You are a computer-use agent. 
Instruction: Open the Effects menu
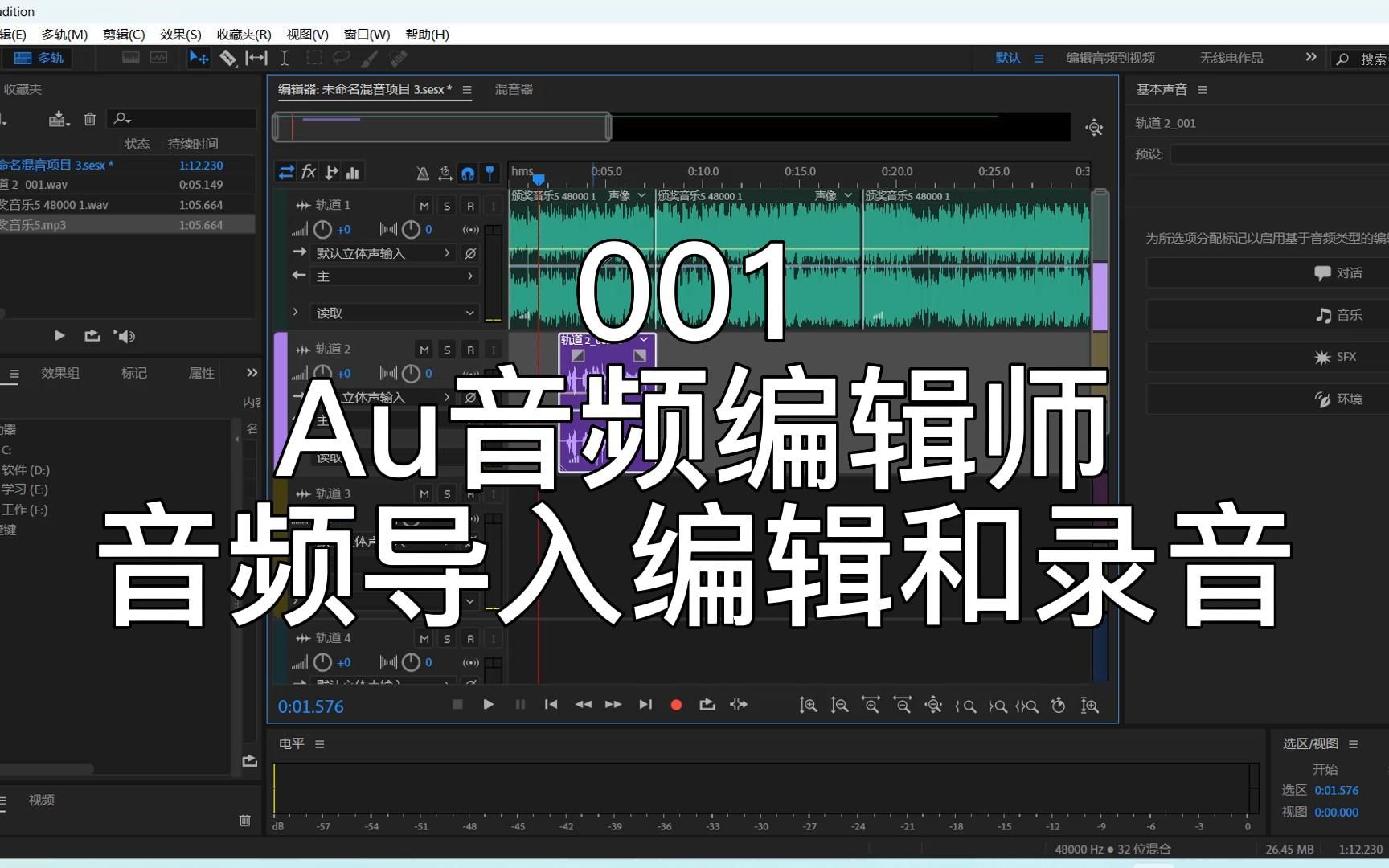181,35
